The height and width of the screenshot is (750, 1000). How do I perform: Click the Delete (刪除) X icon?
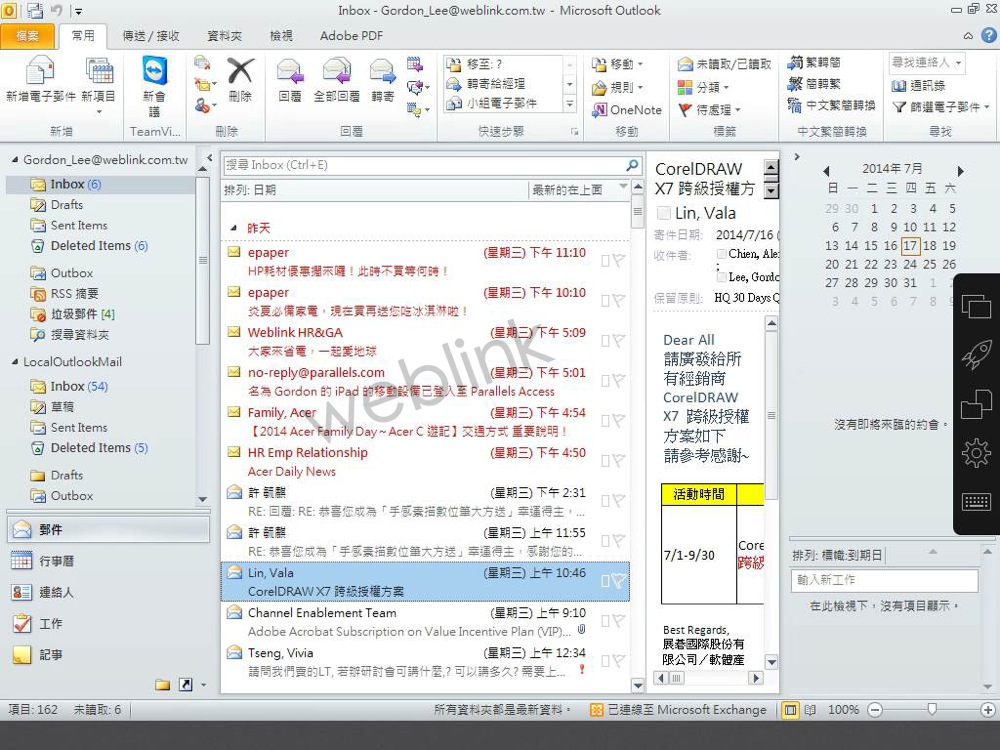(240, 71)
